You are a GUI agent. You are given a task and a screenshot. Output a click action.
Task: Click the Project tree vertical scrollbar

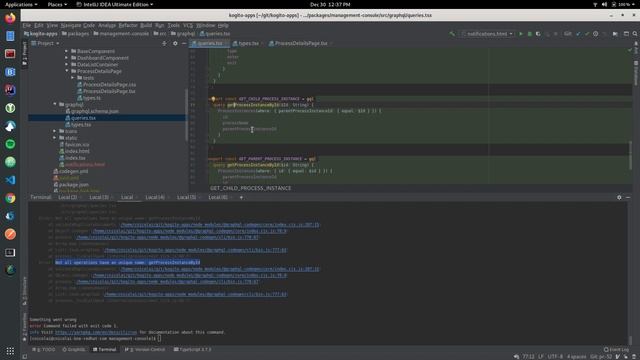point(187,114)
